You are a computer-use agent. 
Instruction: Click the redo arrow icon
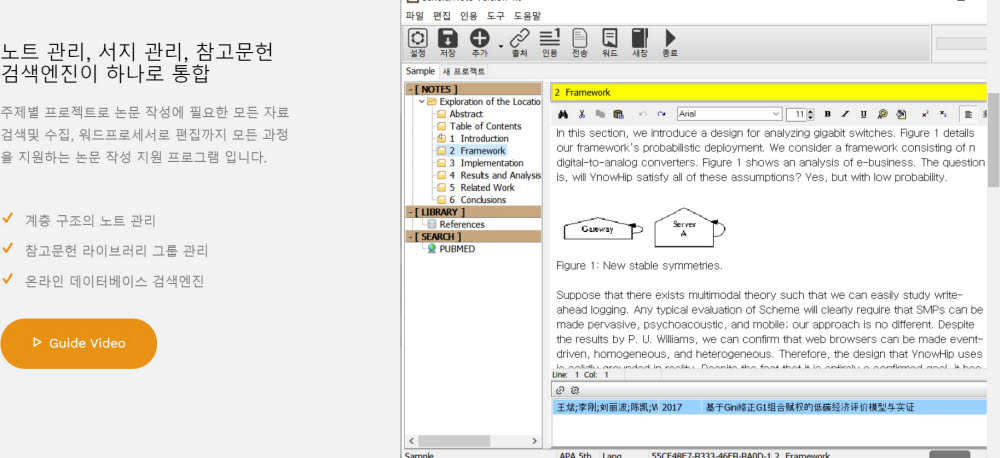tap(661, 115)
